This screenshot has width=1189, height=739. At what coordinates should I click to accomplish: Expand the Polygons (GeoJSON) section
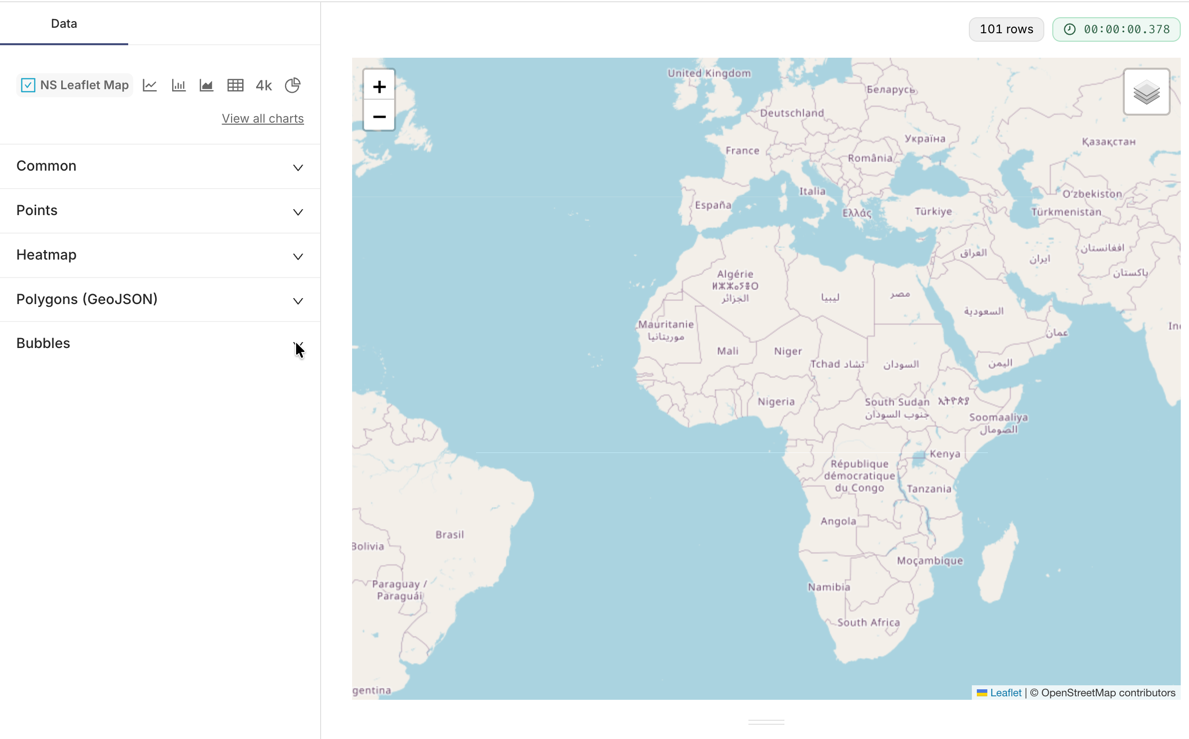(x=160, y=299)
